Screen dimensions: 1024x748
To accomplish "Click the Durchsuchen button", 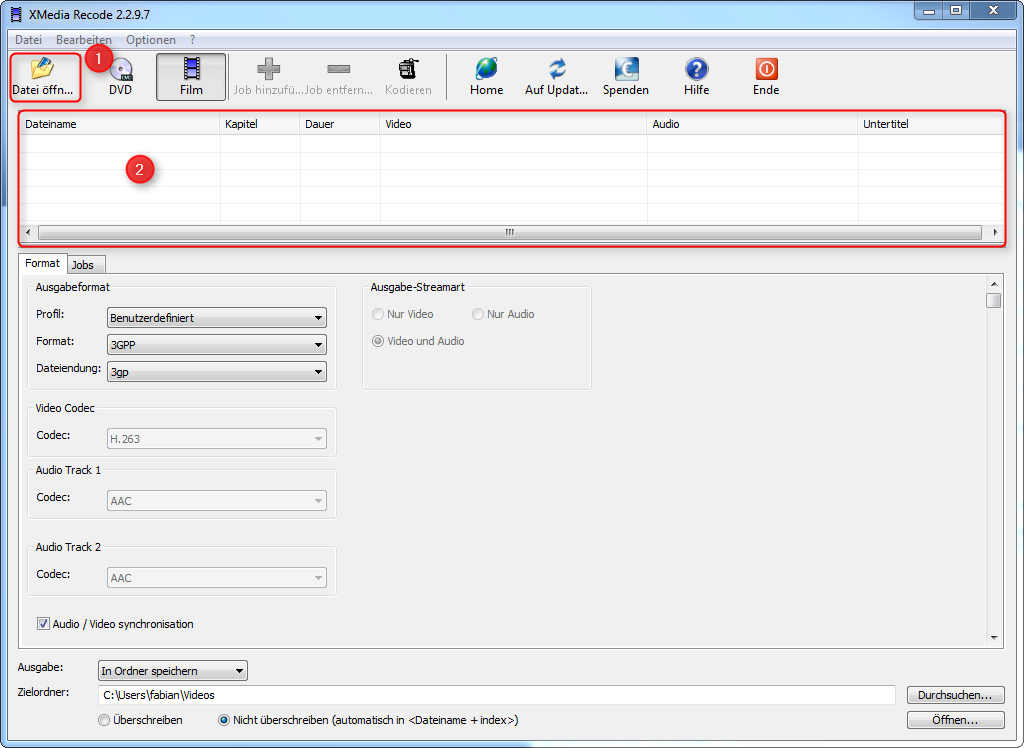I will pos(955,695).
